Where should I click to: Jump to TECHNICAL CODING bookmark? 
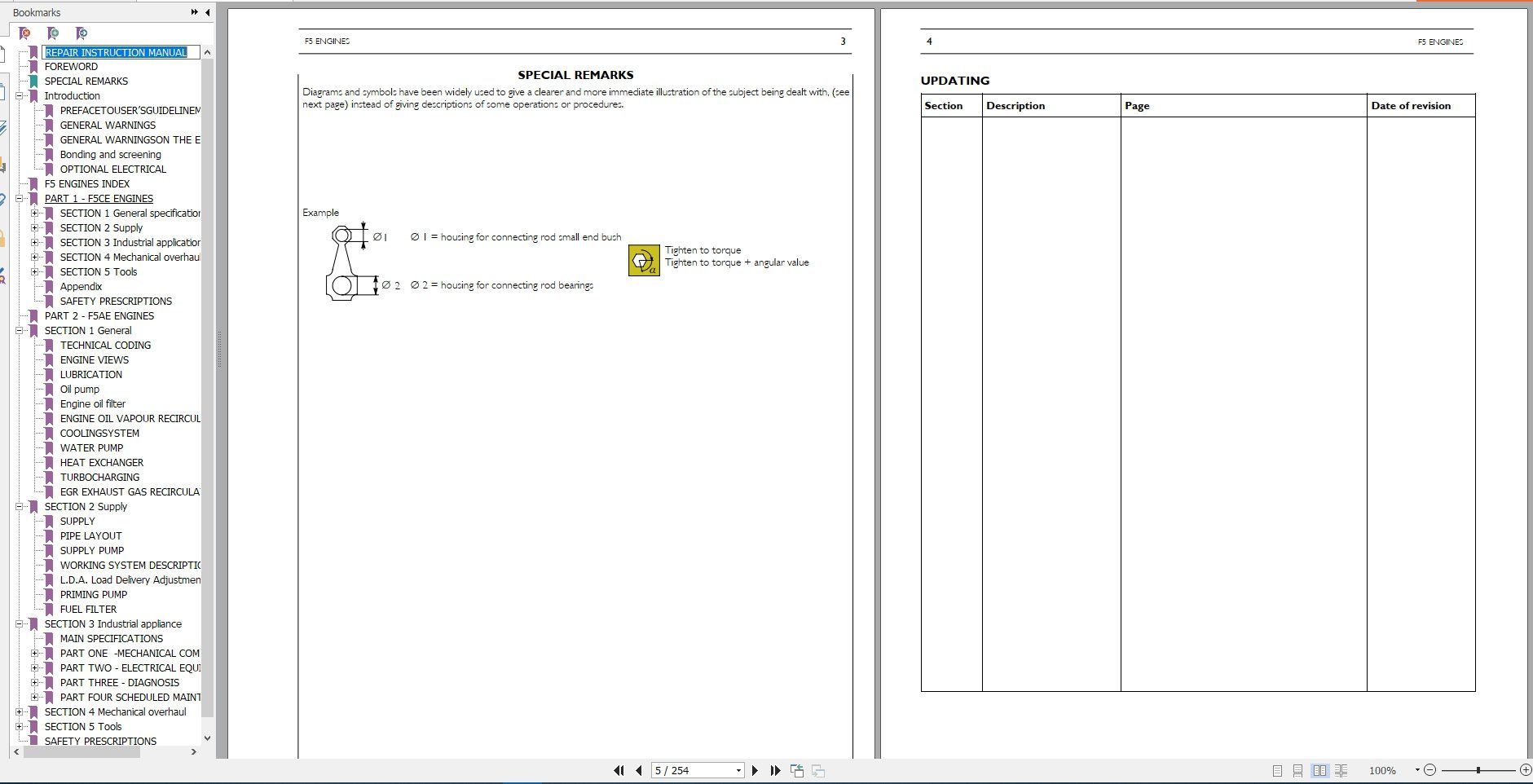[105, 346]
